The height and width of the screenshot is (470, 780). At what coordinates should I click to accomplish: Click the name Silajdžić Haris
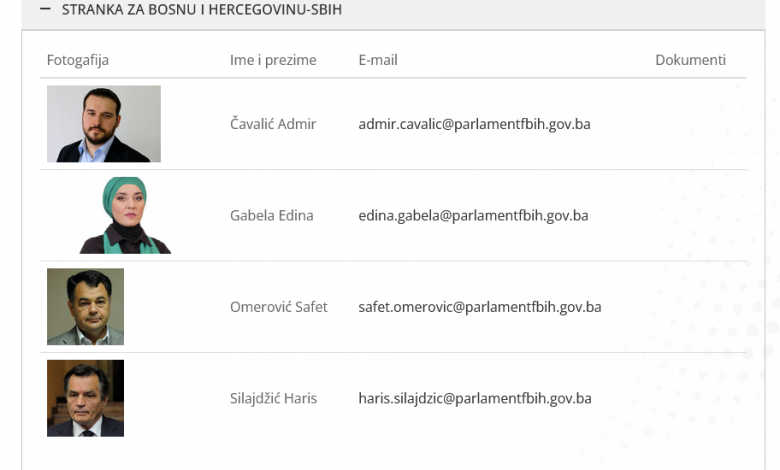273,398
